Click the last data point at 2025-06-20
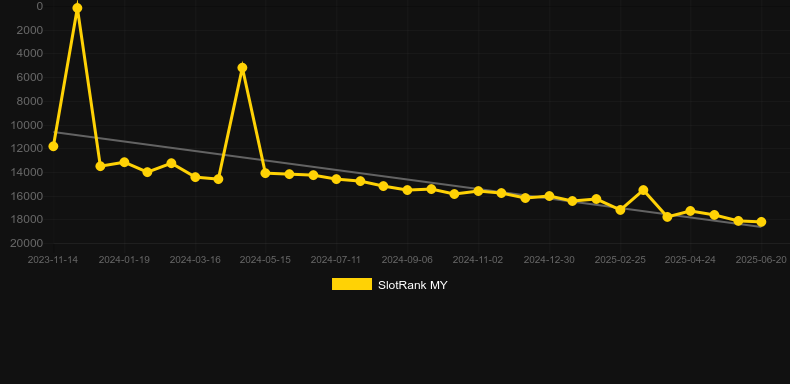Viewport: 790px width, 384px height. coord(761,222)
